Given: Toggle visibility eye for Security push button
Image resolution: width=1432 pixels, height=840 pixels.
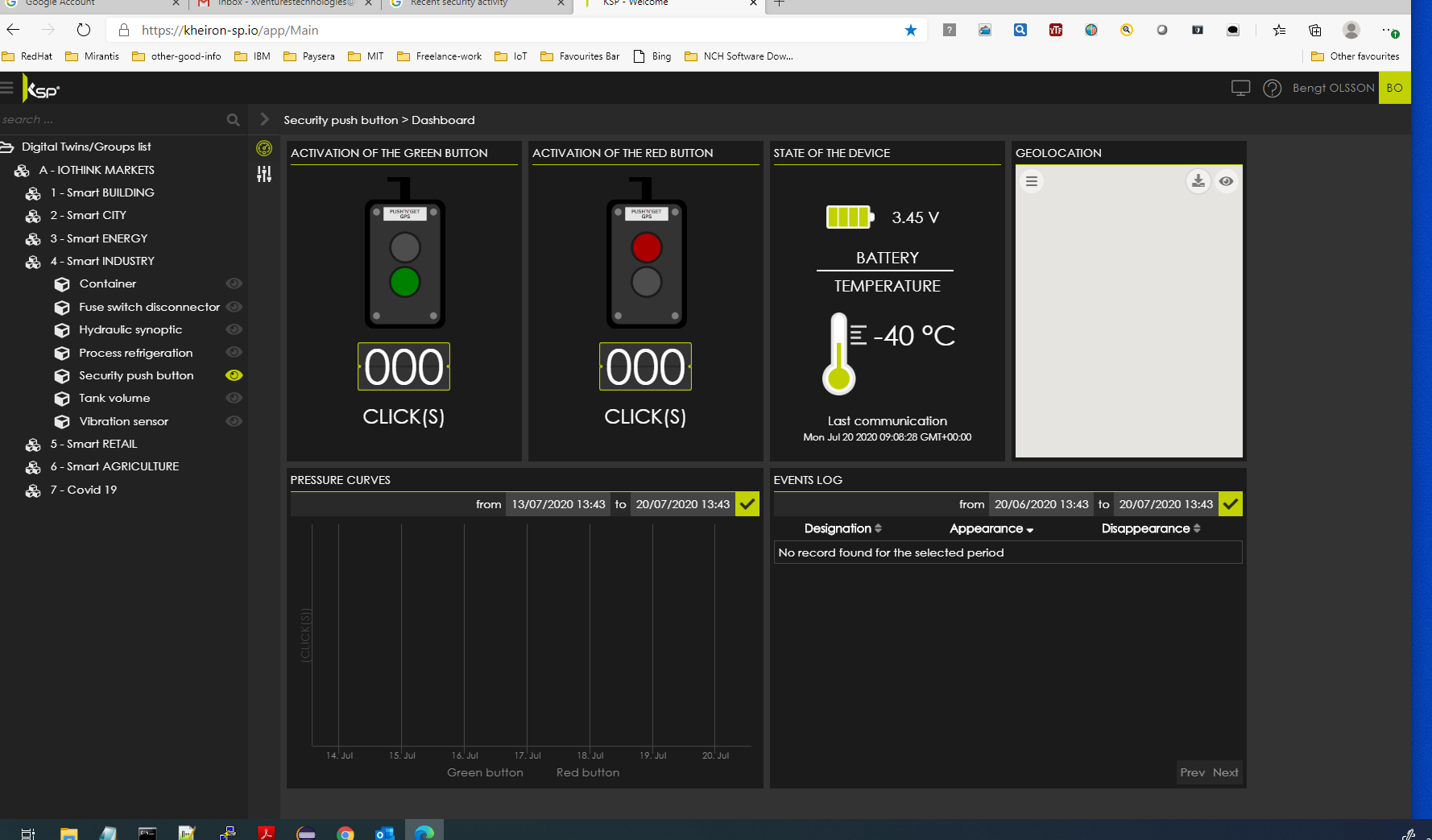Looking at the screenshot, I should click(x=234, y=375).
